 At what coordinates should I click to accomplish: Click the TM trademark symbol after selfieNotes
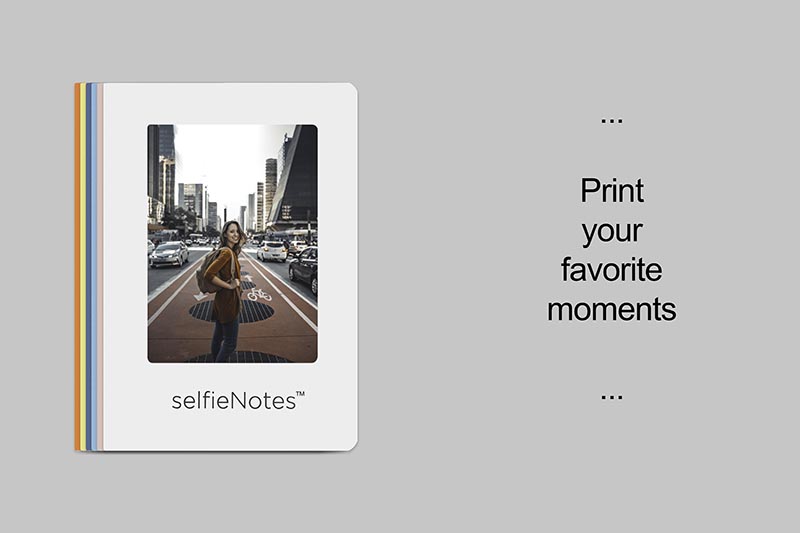301,394
